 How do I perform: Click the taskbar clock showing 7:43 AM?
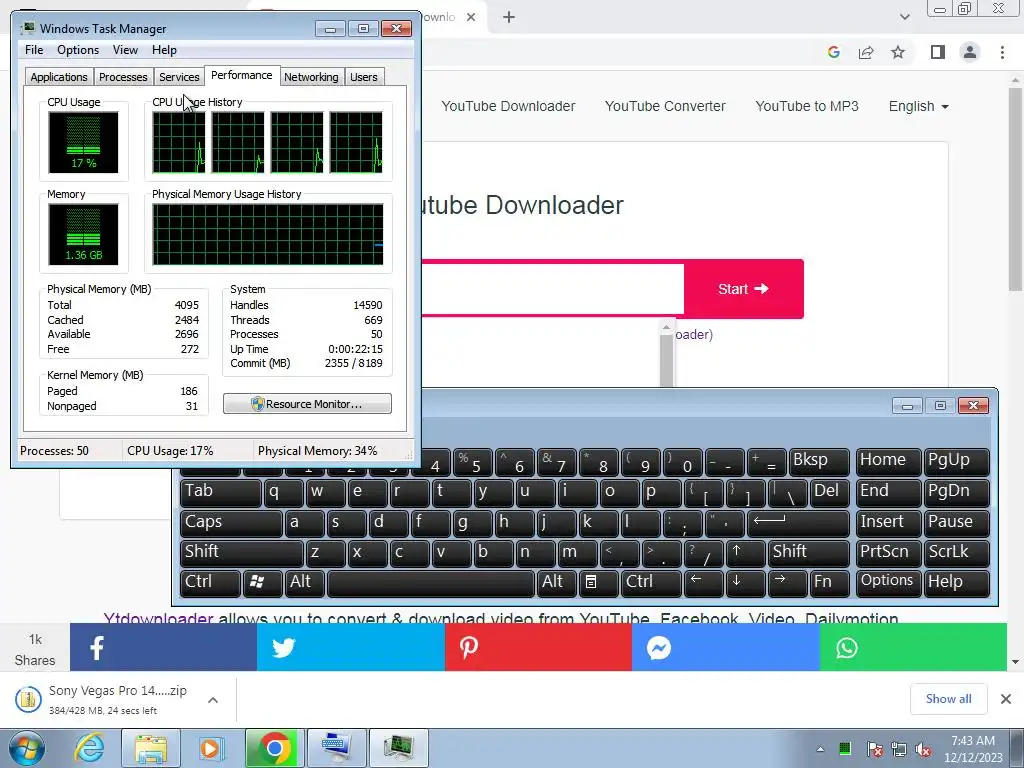973,748
